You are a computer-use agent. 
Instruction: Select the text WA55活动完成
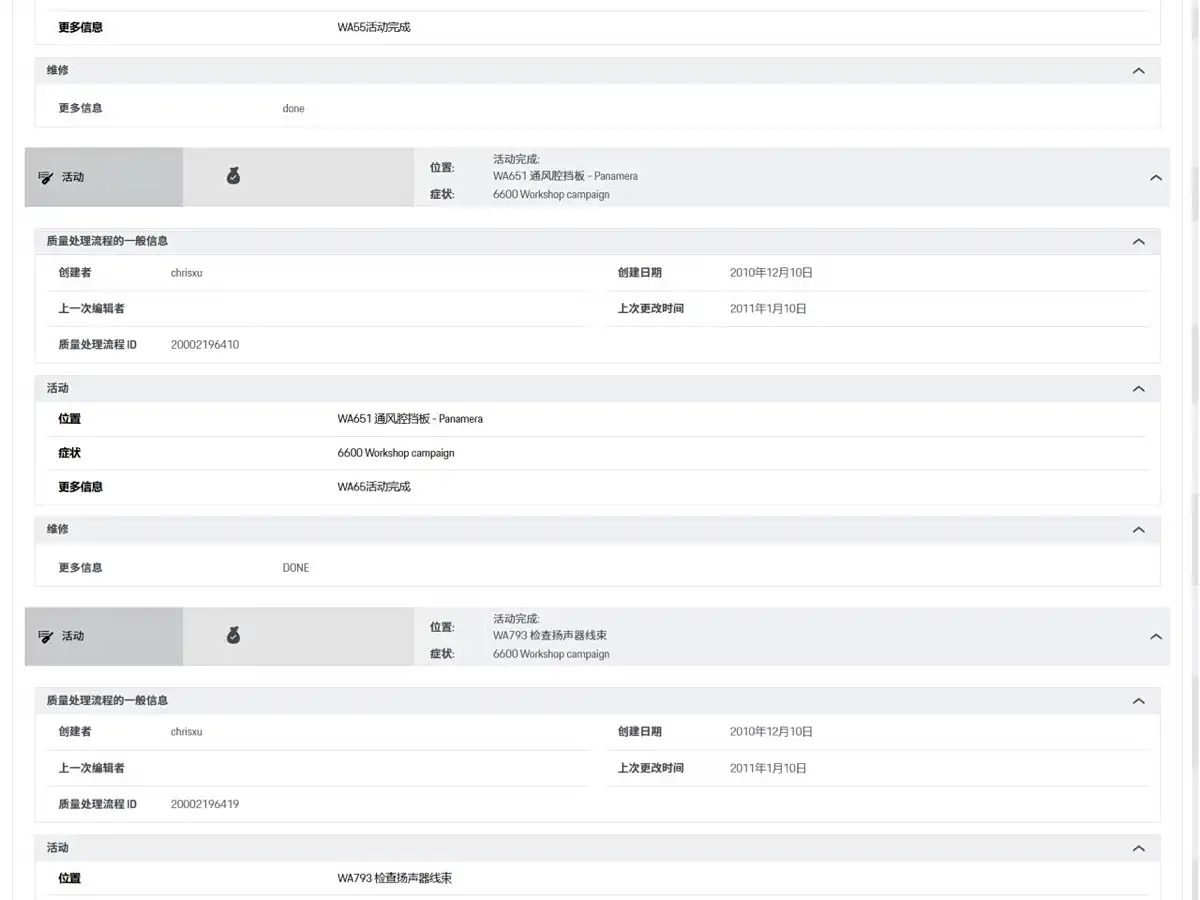pos(374,27)
